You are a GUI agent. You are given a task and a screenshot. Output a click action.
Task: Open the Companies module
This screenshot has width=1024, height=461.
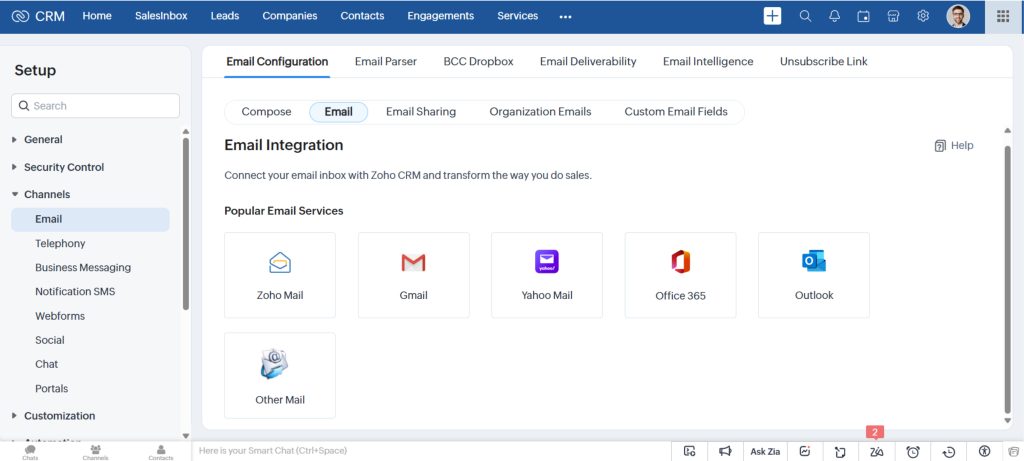tap(290, 16)
